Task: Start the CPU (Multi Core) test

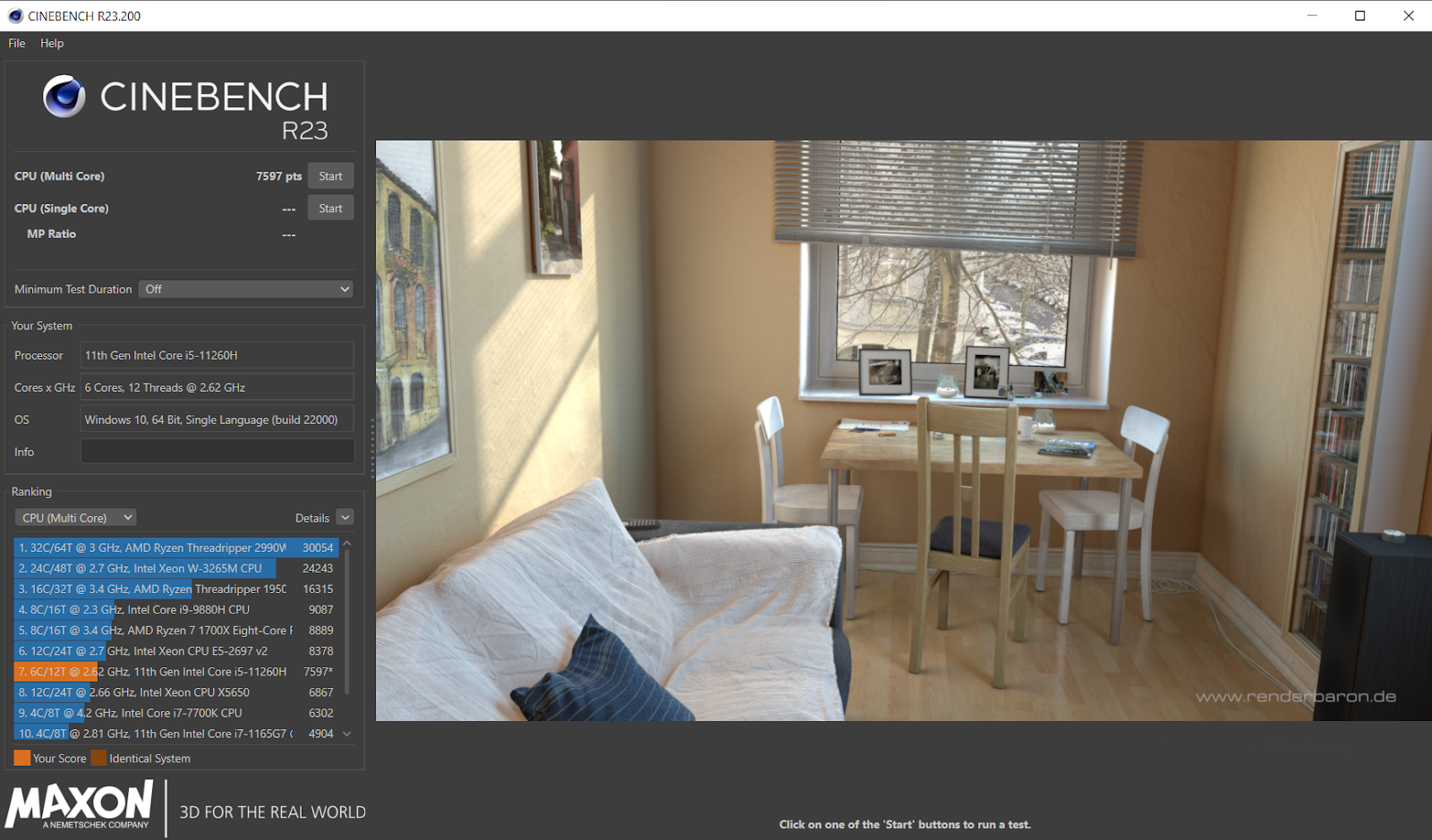Action: coord(330,176)
